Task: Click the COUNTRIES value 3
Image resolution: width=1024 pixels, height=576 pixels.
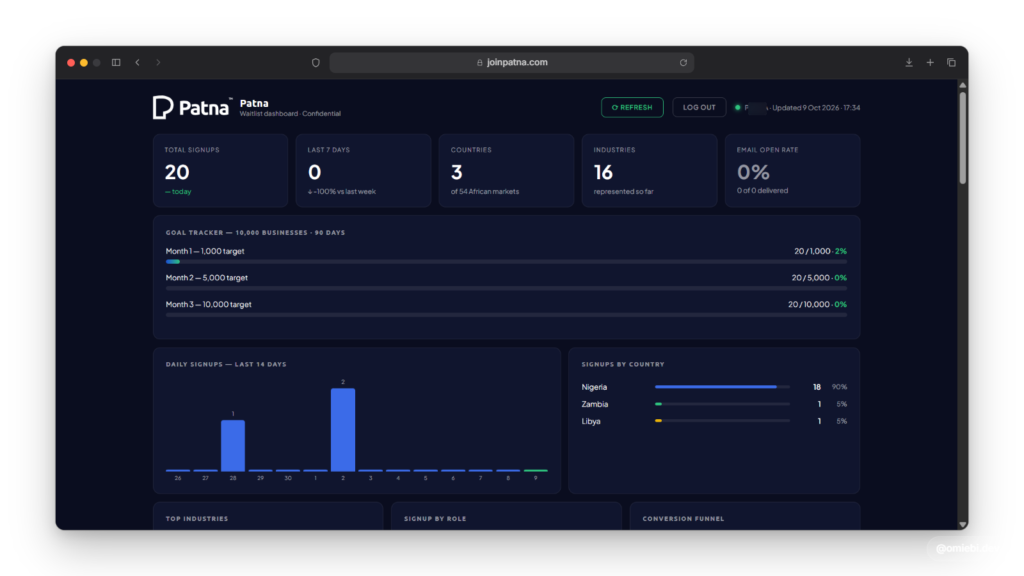Action: [456, 172]
